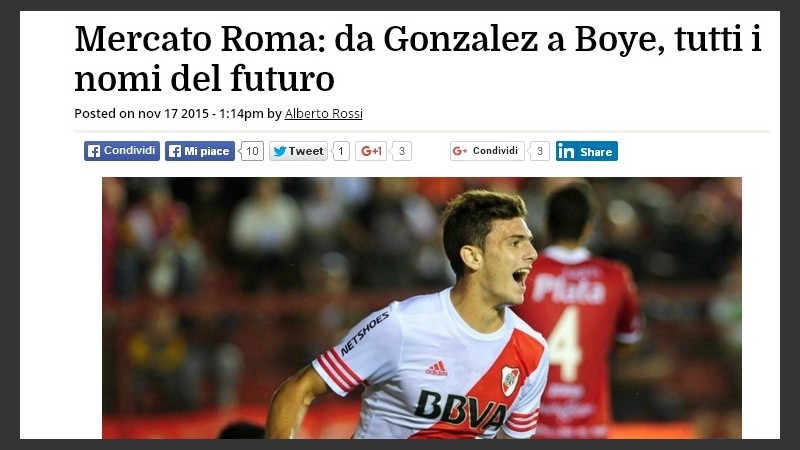Click the G+ icon inside Condividi button
This screenshot has height=450, width=800.
[x=460, y=151]
